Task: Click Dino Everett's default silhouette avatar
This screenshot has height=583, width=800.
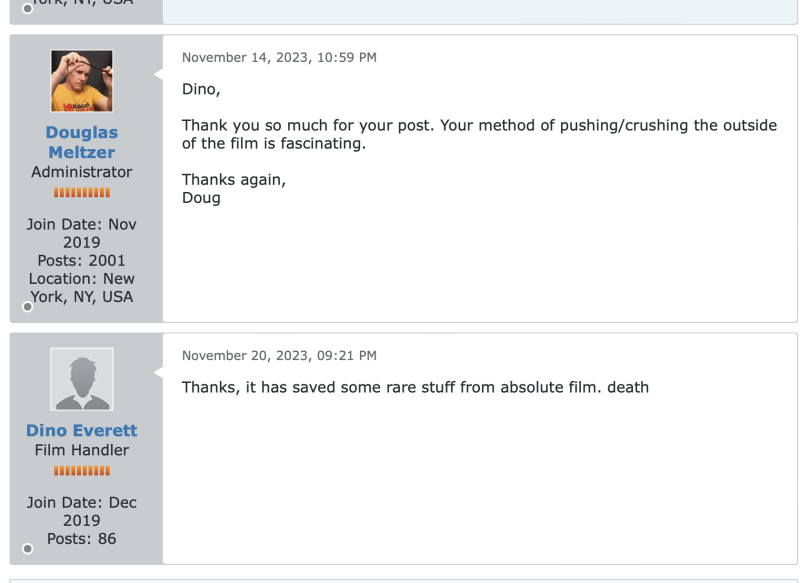Action: click(x=82, y=379)
